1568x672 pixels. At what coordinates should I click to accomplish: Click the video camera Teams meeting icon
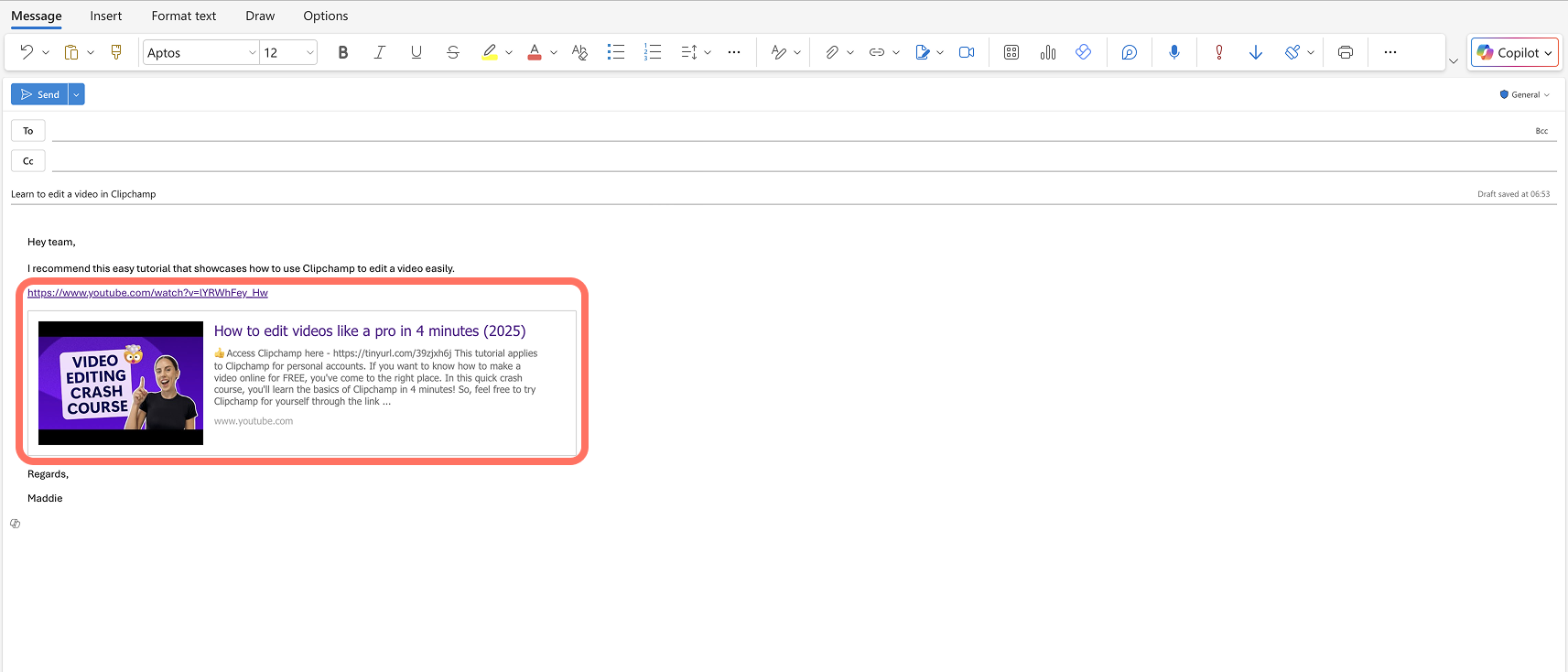(x=967, y=52)
